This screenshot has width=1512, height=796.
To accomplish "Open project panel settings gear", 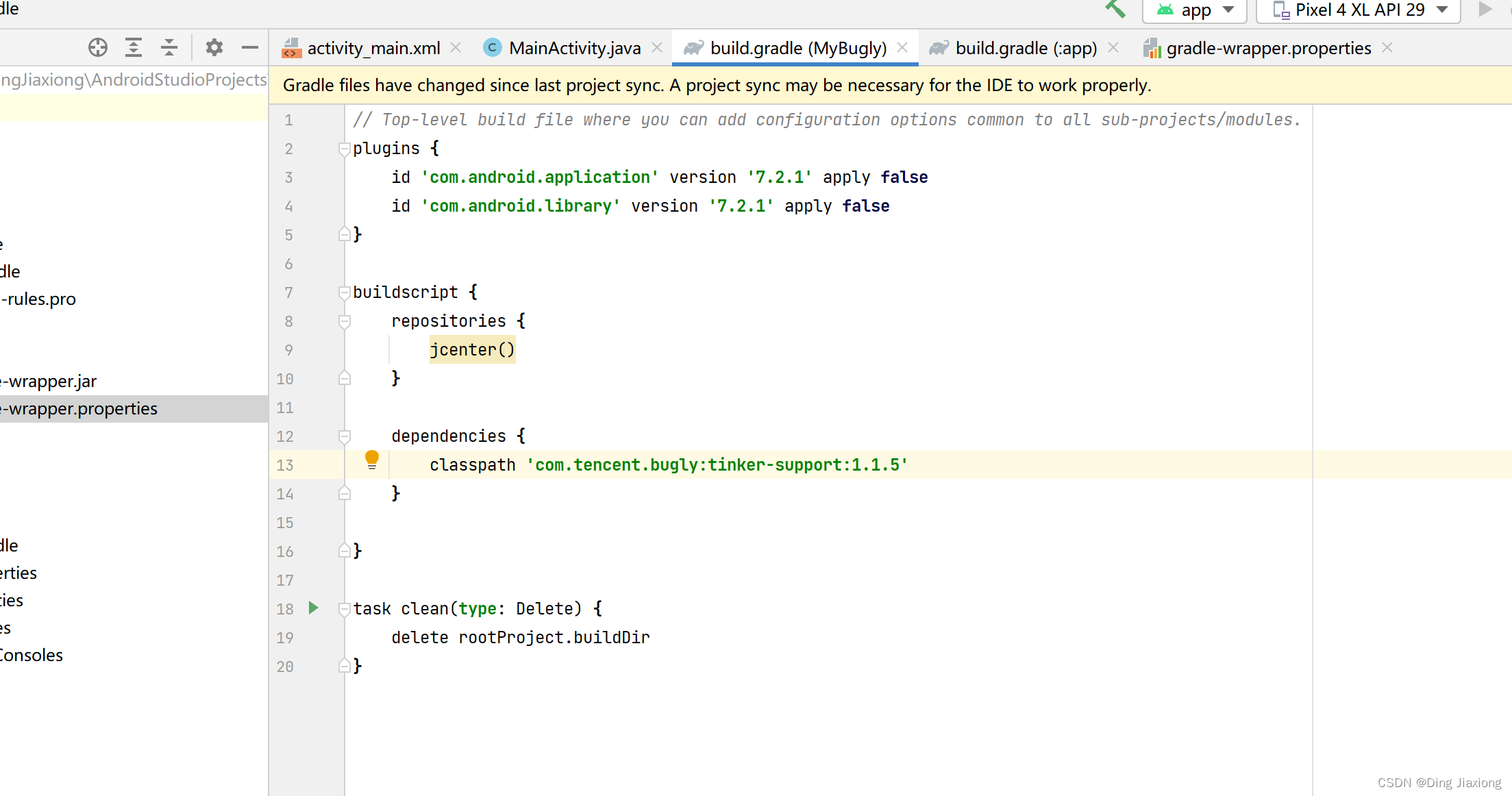I will point(214,47).
